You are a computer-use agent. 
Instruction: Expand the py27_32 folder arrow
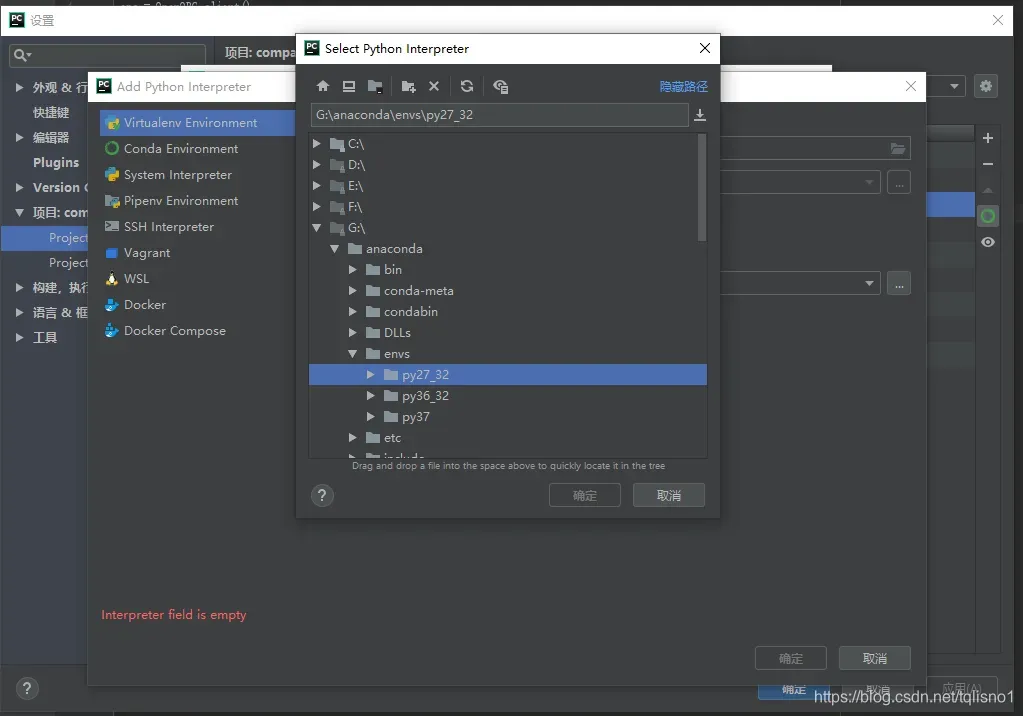371,375
